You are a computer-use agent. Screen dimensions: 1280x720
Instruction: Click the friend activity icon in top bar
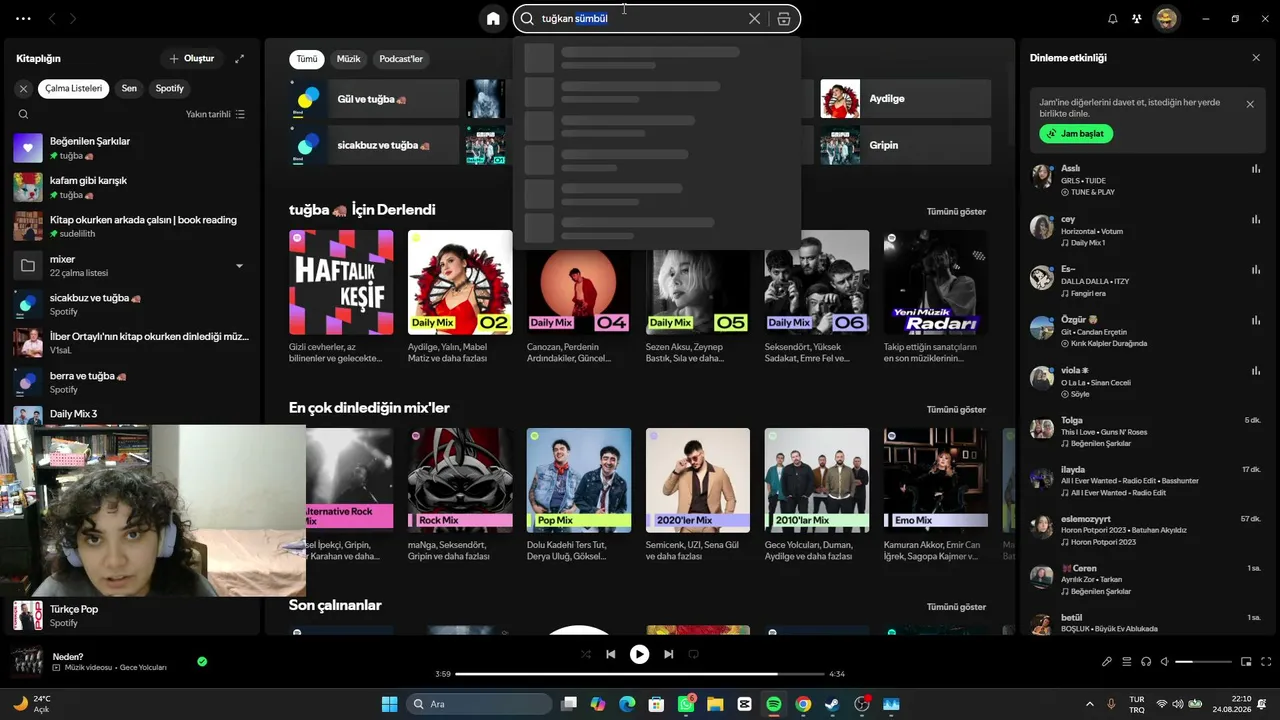coord(1137,19)
